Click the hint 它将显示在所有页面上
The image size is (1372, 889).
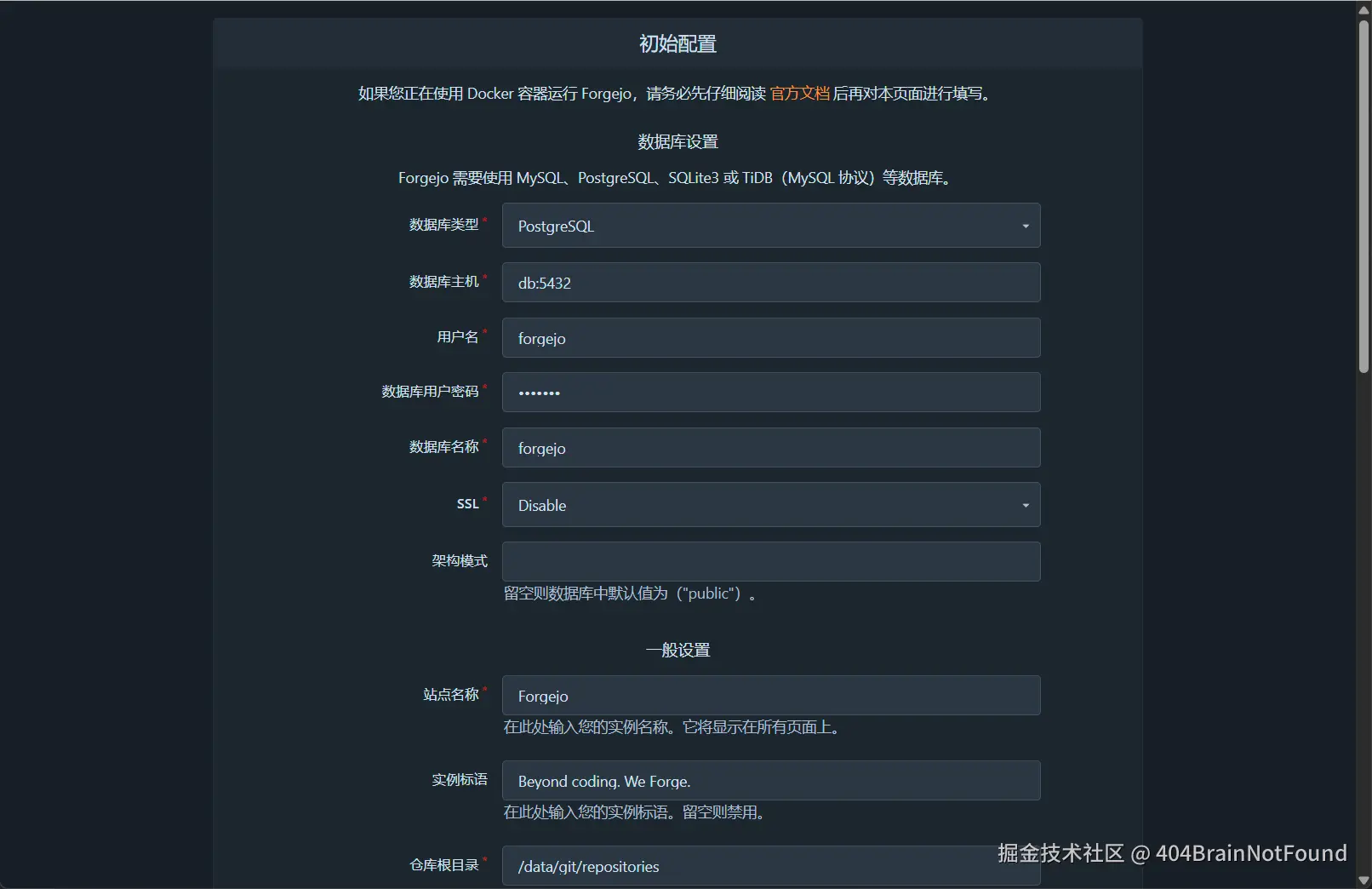(x=762, y=727)
